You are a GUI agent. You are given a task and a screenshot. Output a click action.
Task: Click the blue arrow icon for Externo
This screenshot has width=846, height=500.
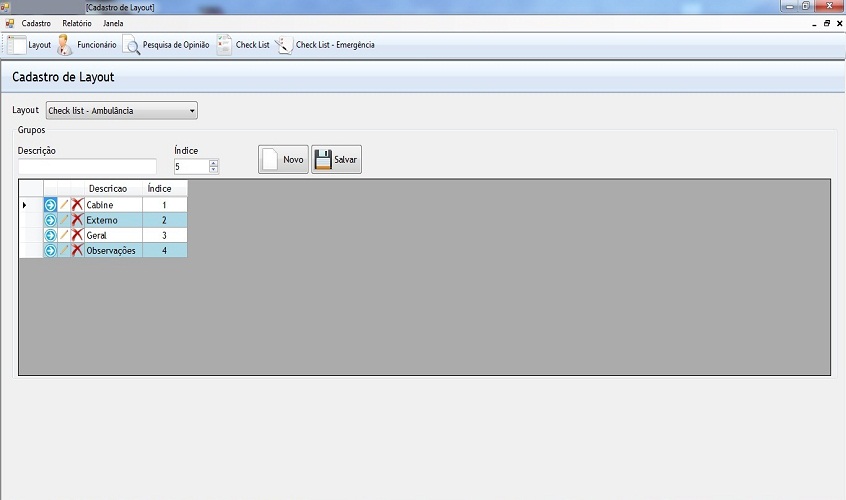[x=50, y=220]
